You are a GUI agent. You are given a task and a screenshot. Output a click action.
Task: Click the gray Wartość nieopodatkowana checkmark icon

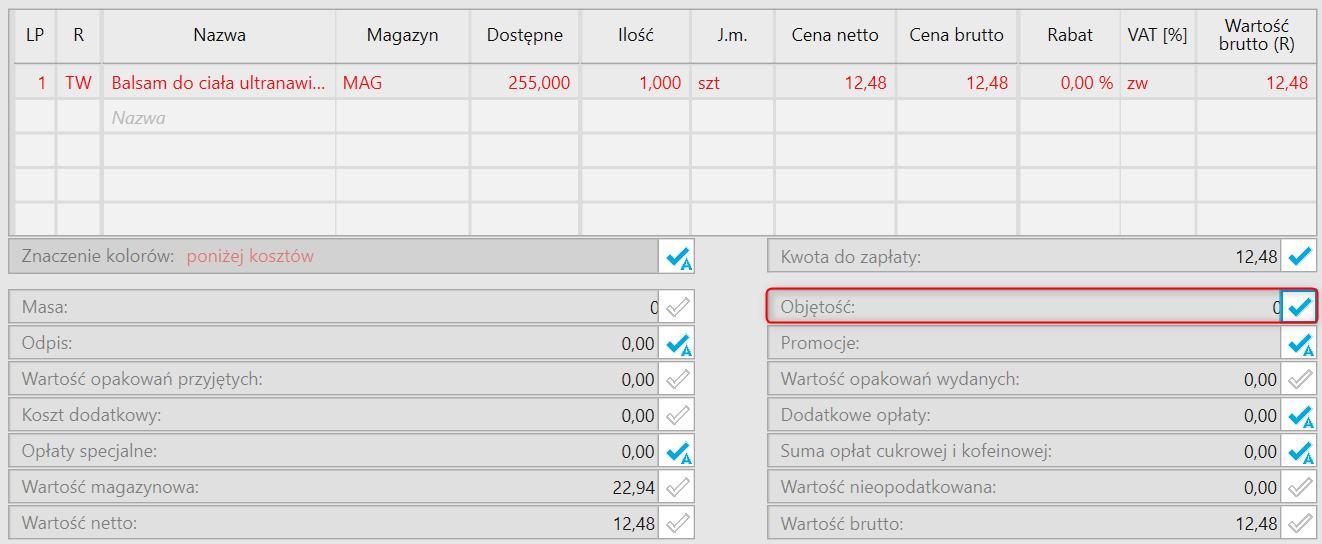[x=1300, y=488]
